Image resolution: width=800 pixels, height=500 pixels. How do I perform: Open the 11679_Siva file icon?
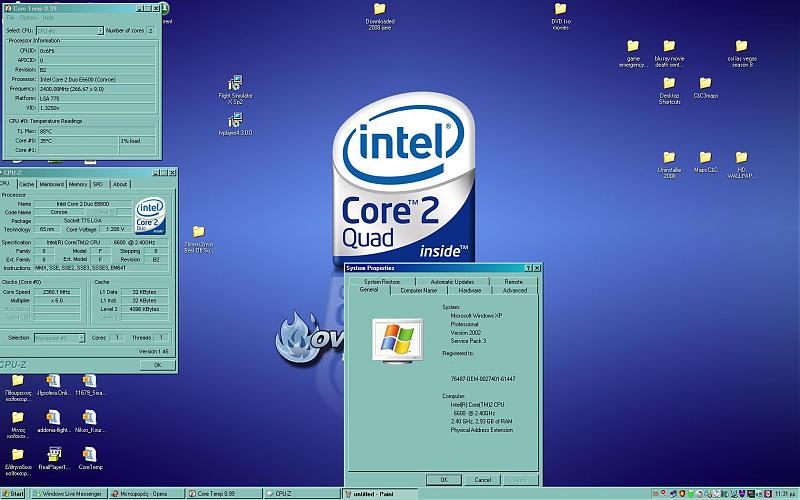(x=90, y=384)
